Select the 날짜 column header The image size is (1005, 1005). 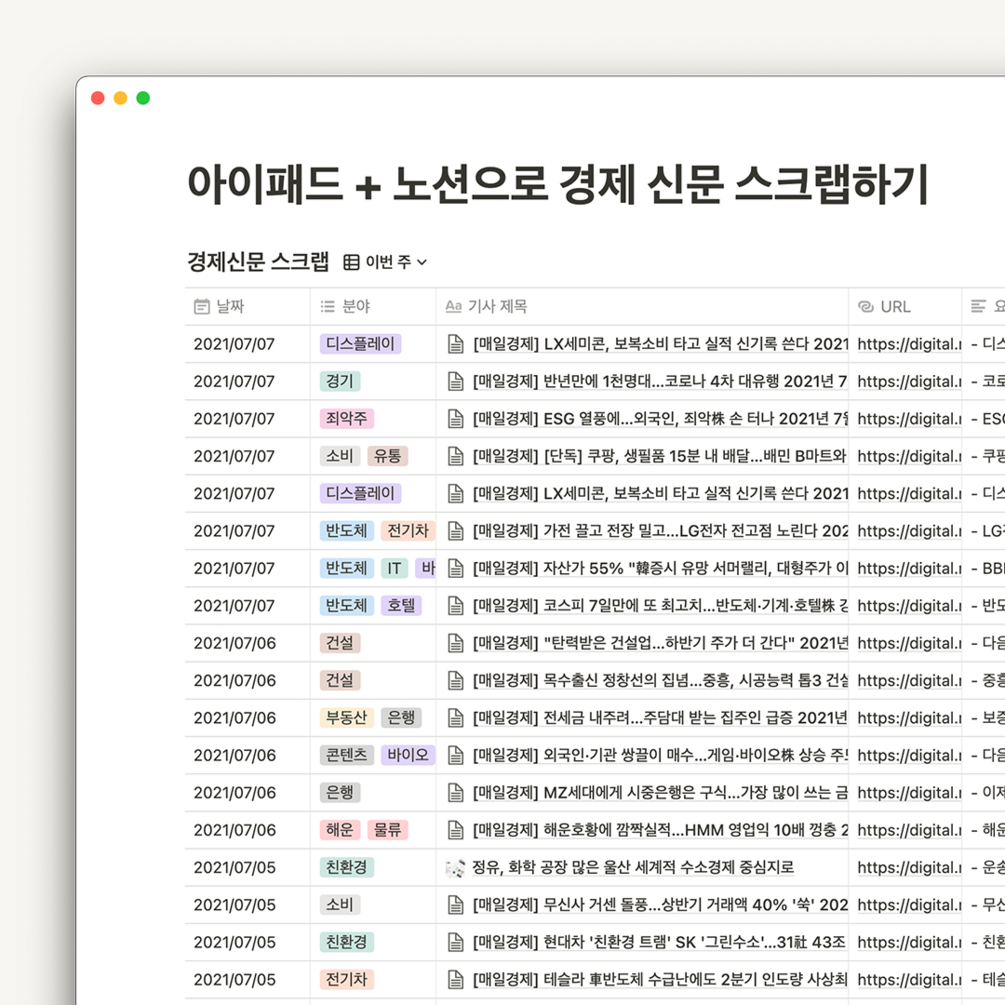coord(247,306)
